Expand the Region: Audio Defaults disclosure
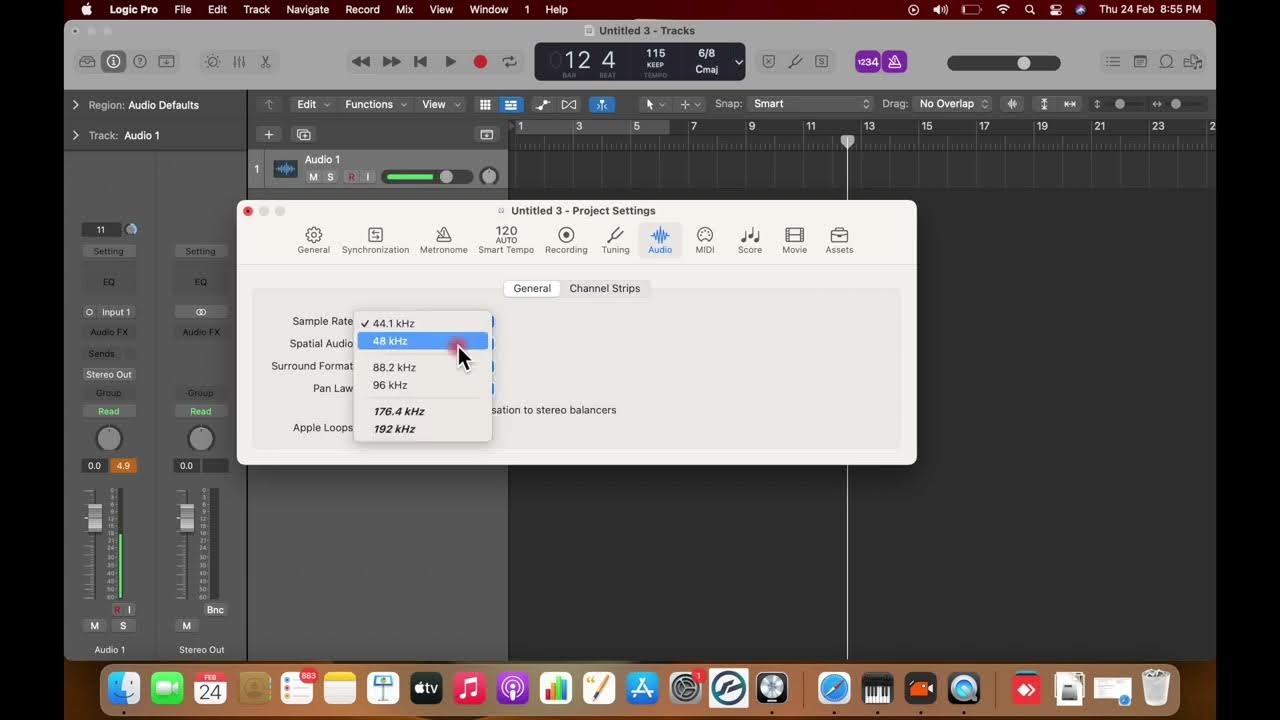Screen dimensions: 1280x720 [75, 104]
